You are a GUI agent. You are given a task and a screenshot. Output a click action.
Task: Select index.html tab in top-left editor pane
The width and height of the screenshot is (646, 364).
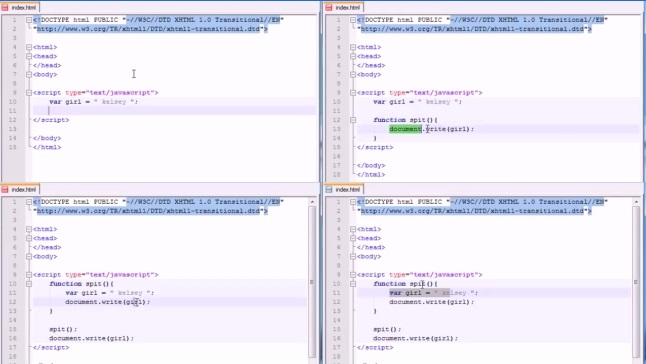(20, 7)
